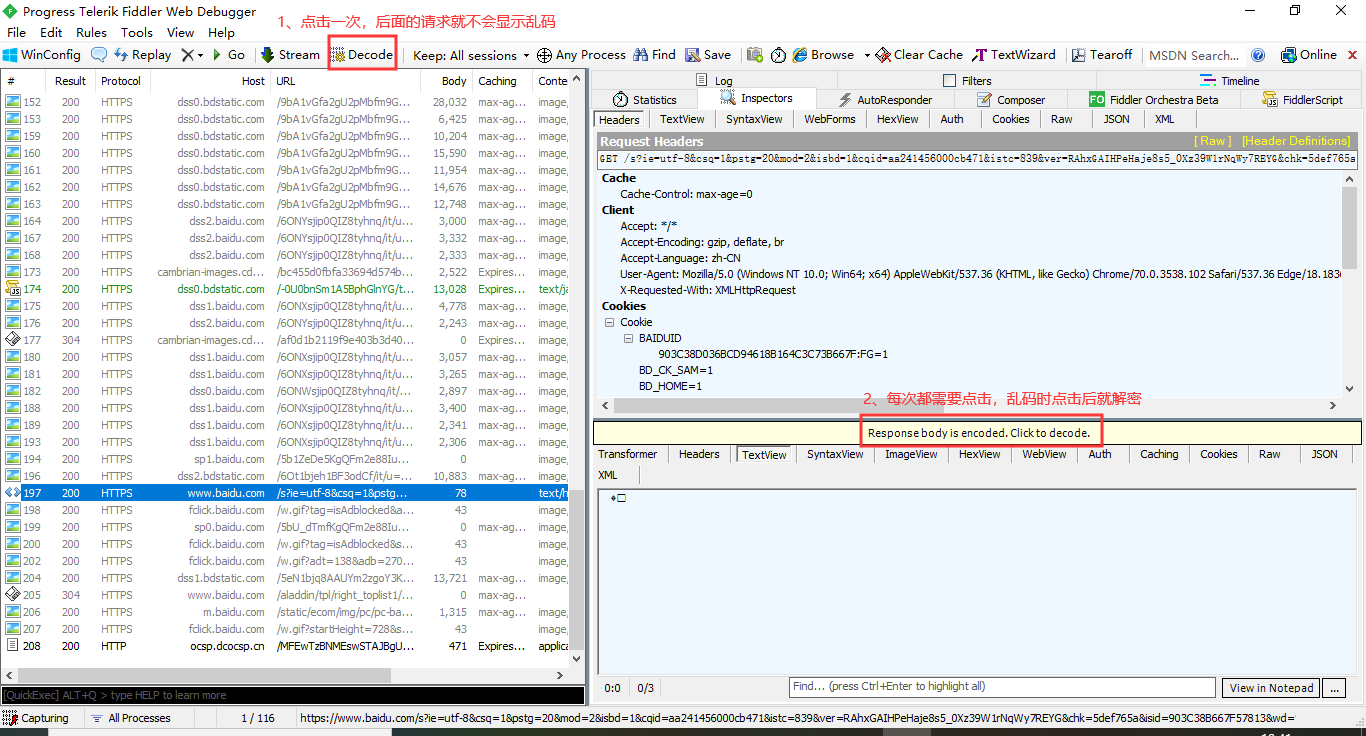Switch to the WebView response tab
The width and height of the screenshot is (1366, 736).
[1043, 453]
